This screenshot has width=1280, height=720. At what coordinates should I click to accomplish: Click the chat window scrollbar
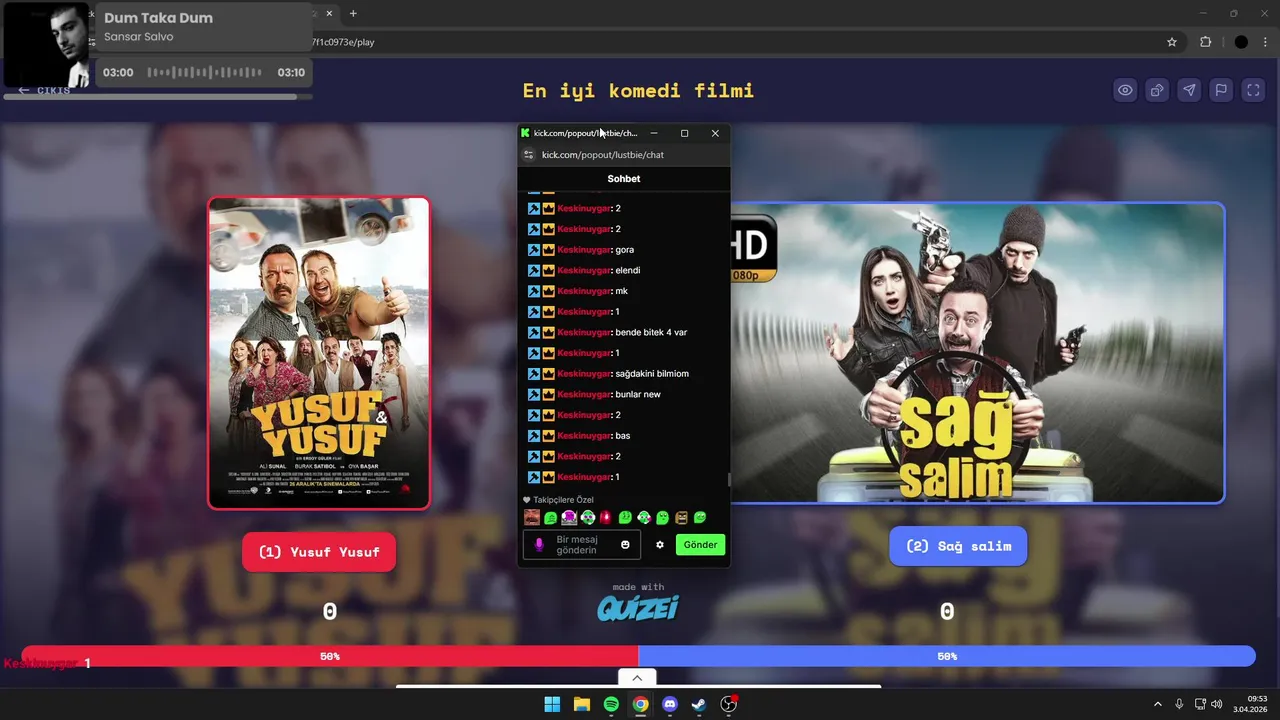(x=728, y=480)
